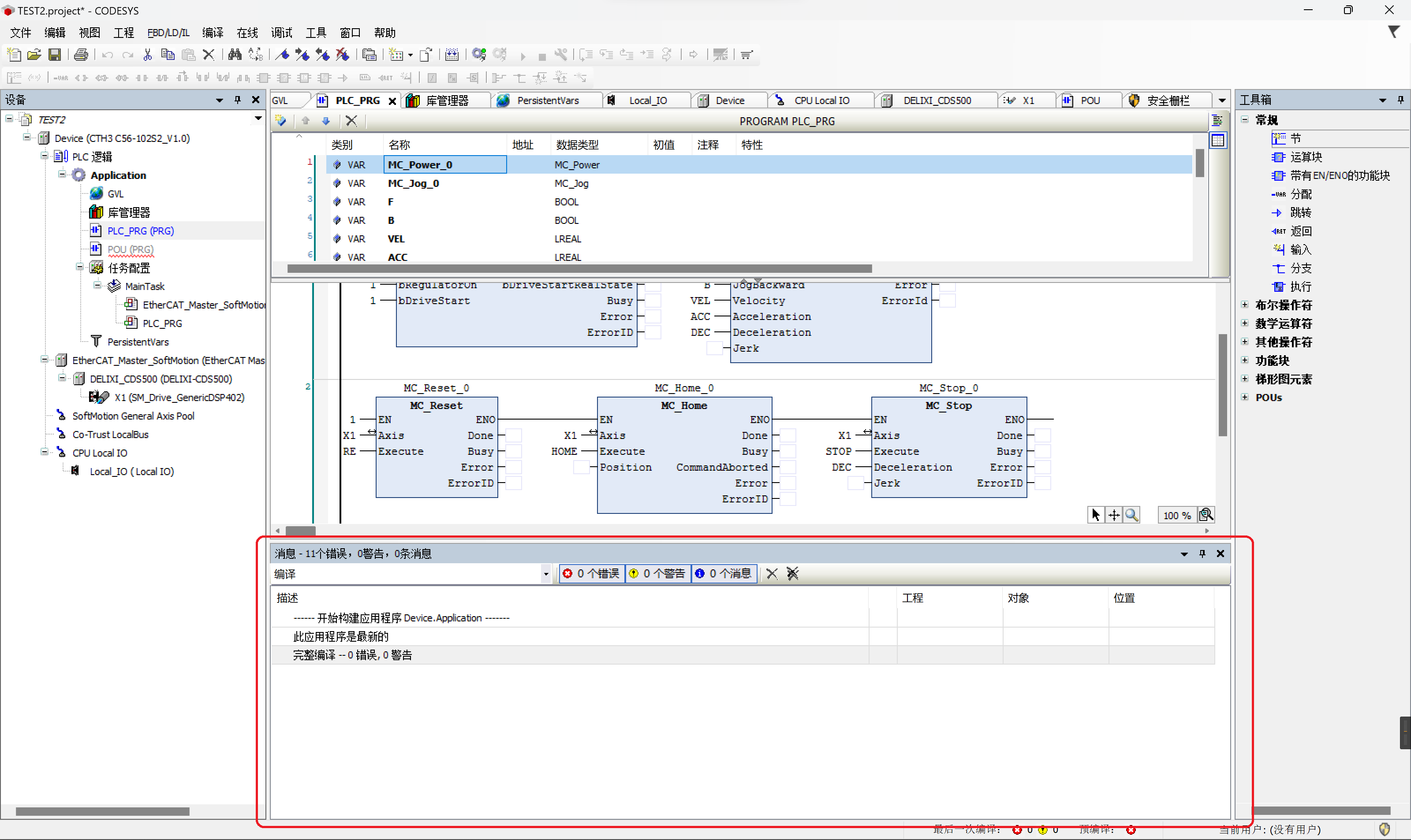Click the build application toolbar icon

click(x=452, y=55)
